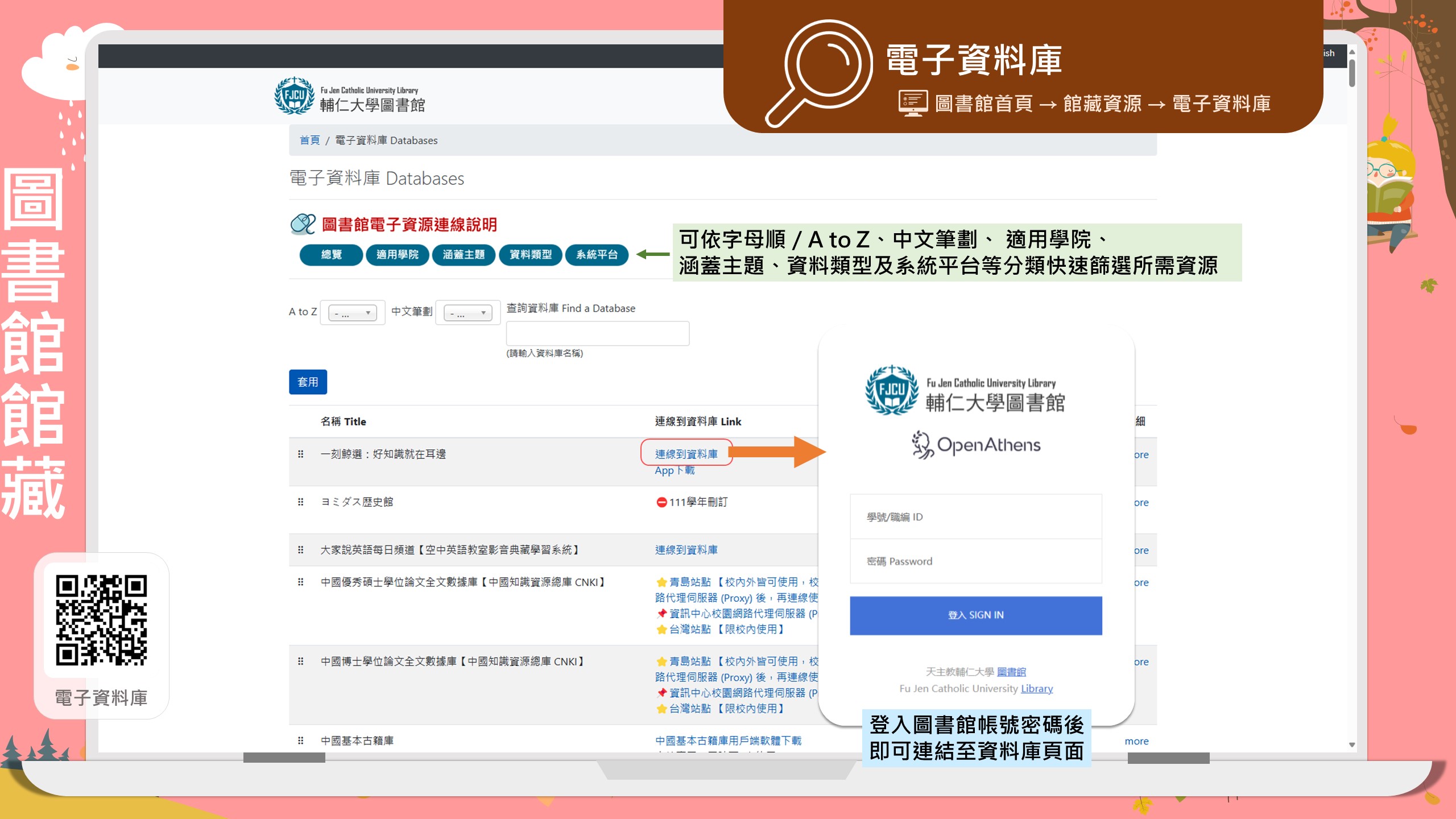Click 圖書館 link in login panel footer
The width and height of the screenshot is (1456, 819).
pos(1011,672)
